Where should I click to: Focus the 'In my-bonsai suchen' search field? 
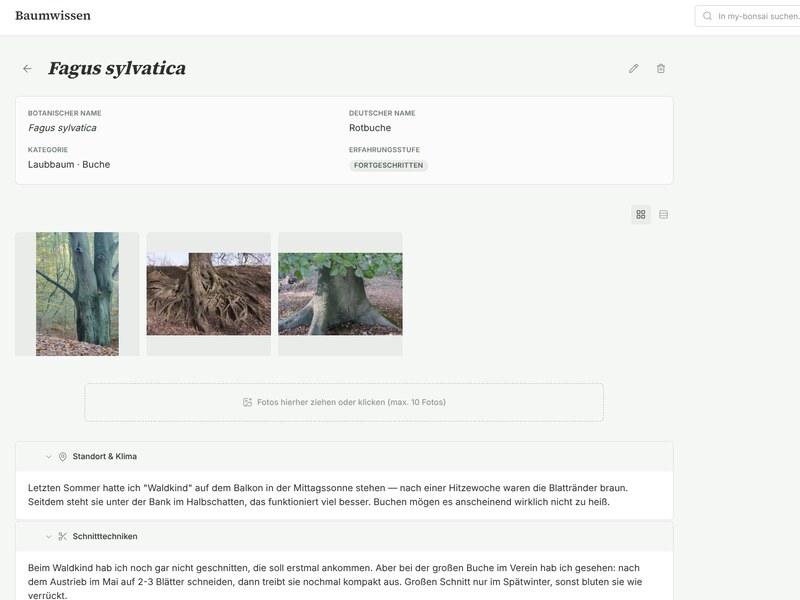pos(748,16)
